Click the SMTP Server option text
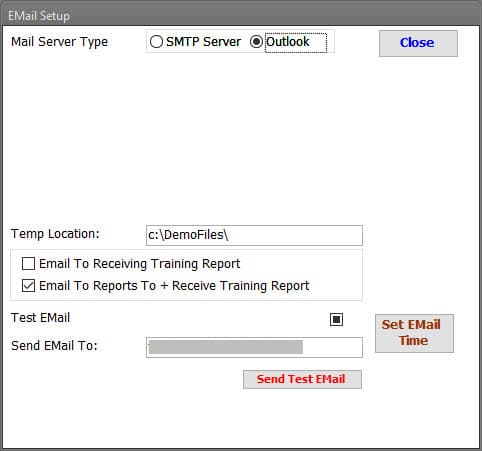This screenshot has width=482, height=451. click(203, 42)
